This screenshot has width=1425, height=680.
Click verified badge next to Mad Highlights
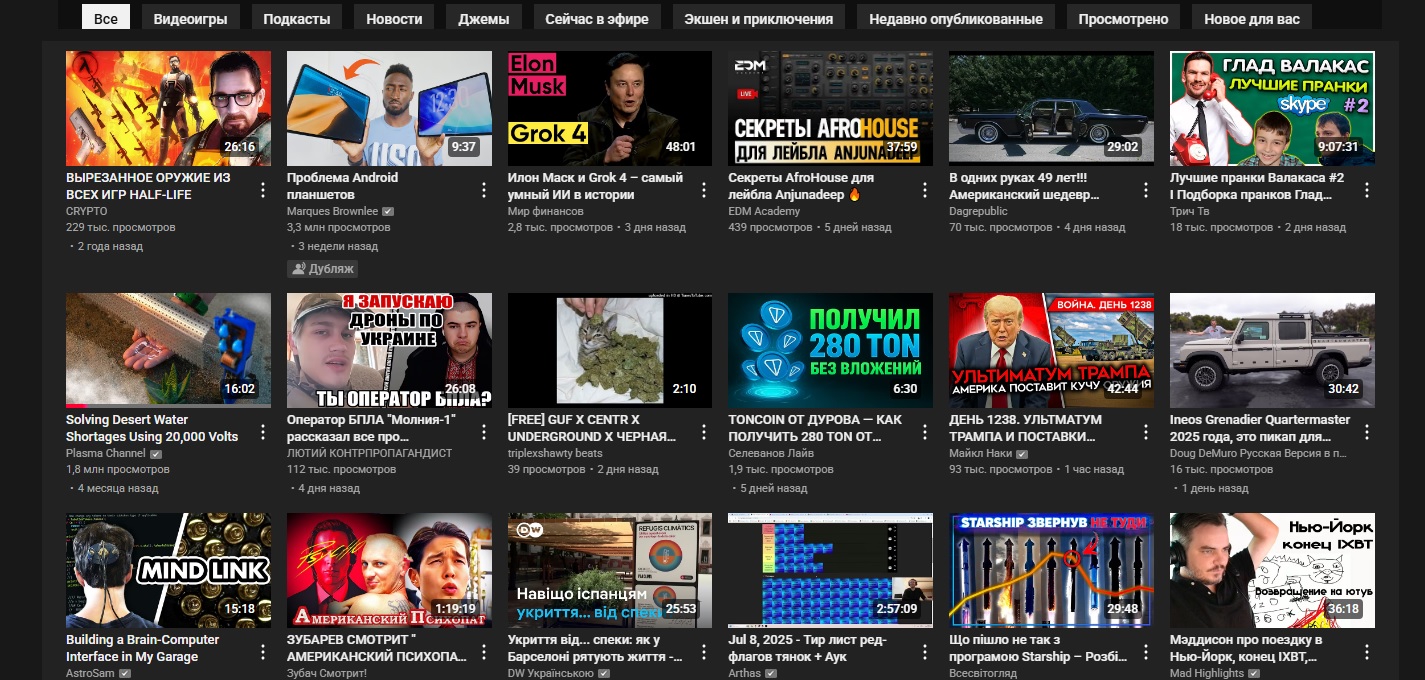(1254, 674)
